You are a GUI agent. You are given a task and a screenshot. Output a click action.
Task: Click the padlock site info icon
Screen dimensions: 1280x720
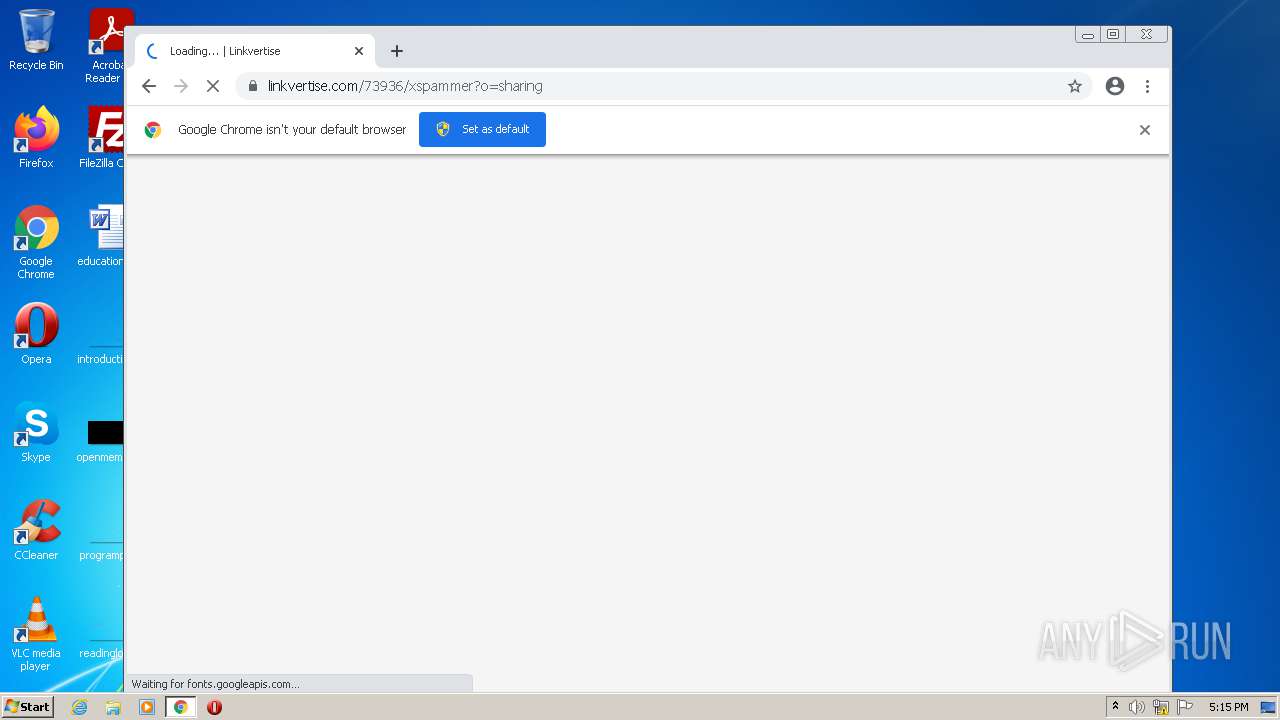tap(253, 86)
